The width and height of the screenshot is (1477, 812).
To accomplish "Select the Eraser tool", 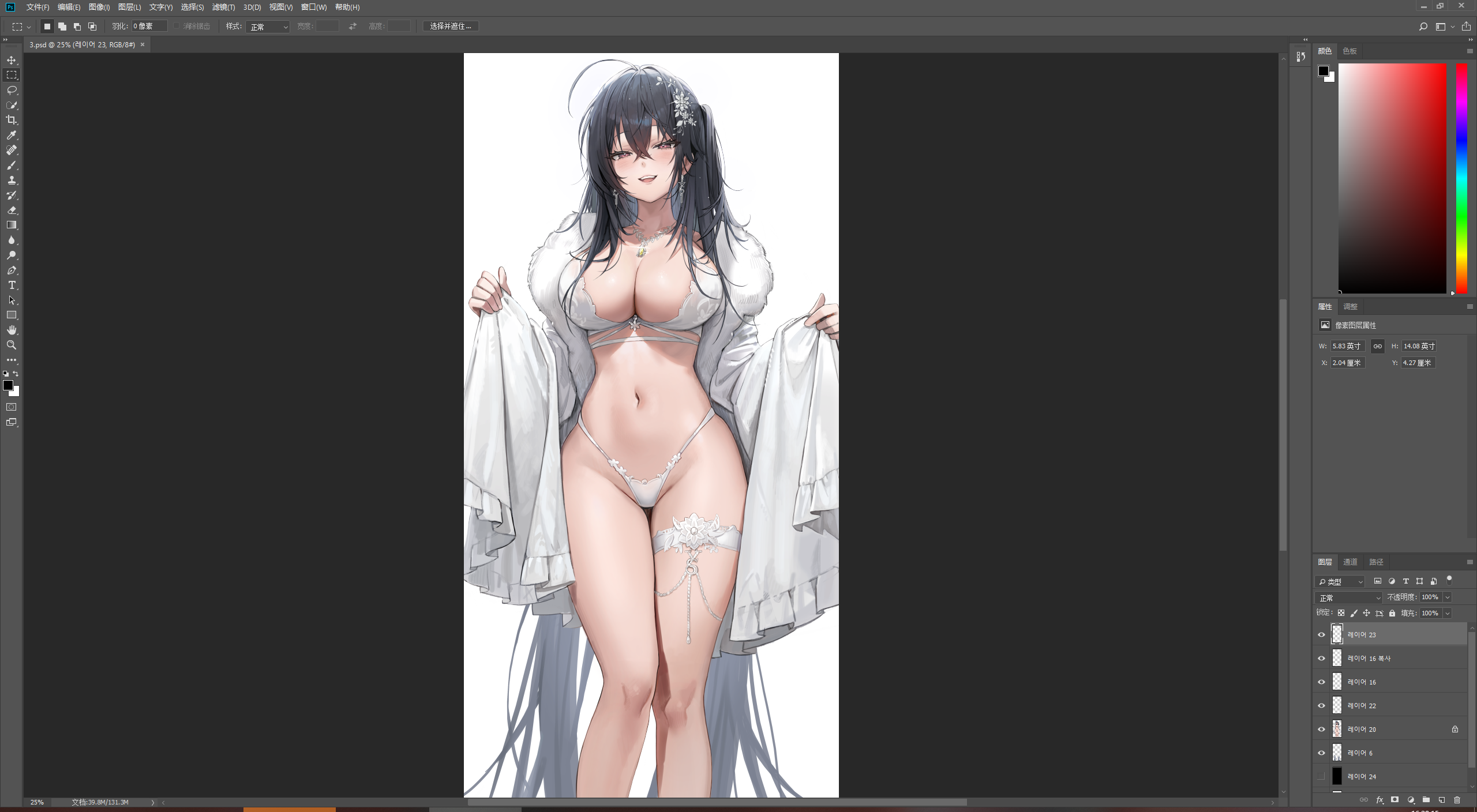I will 12,210.
